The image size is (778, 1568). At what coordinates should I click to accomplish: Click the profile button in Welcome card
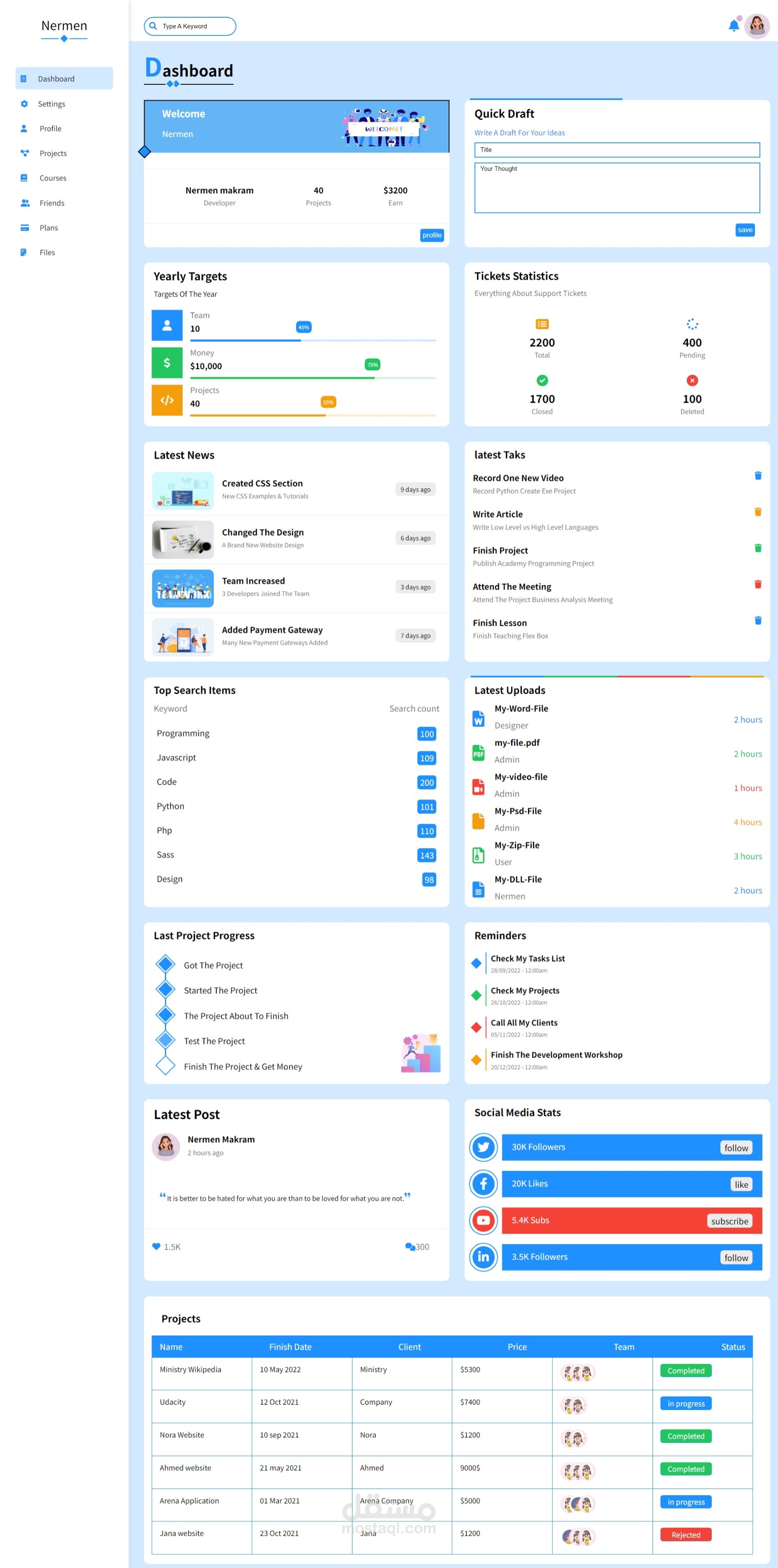[432, 235]
